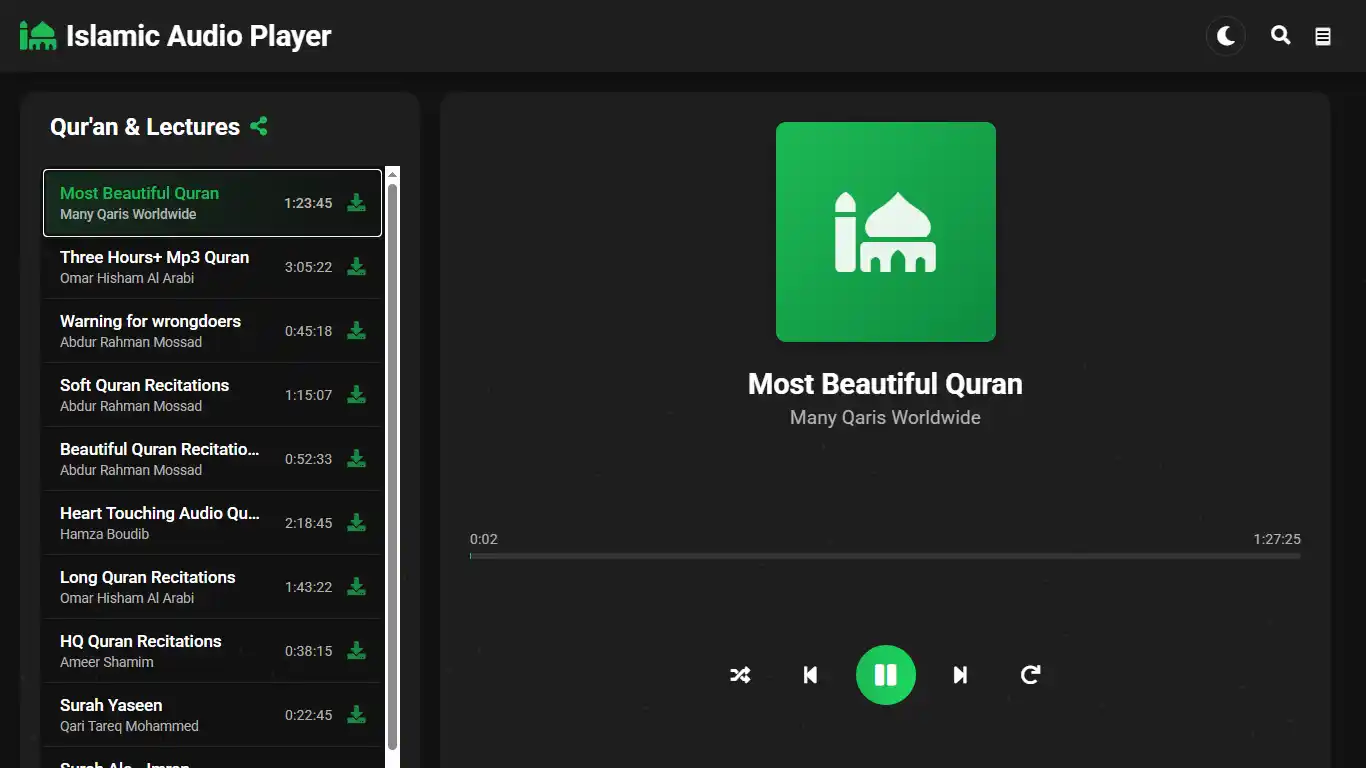Download Surah Yaseen track
1366x768 pixels.
tap(356, 715)
